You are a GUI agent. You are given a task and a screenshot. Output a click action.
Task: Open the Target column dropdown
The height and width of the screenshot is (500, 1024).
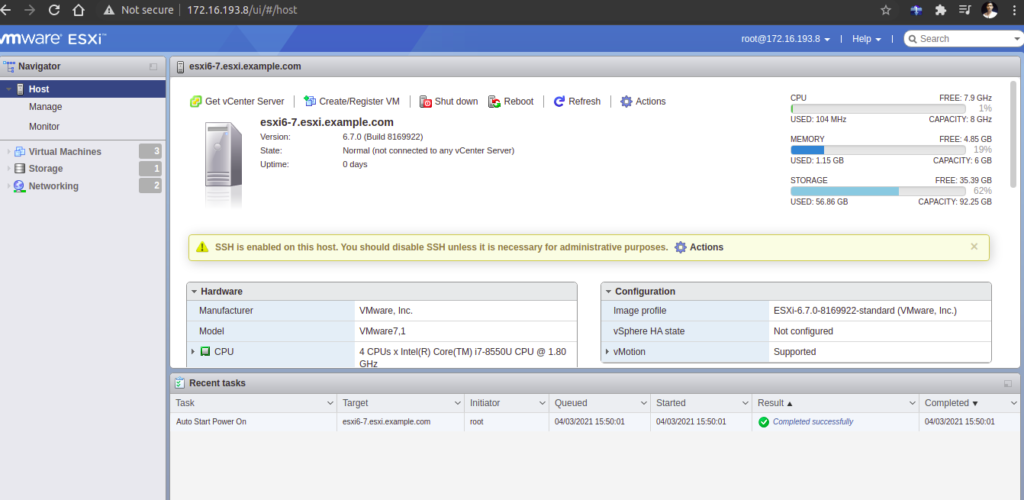(x=457, y=403)
